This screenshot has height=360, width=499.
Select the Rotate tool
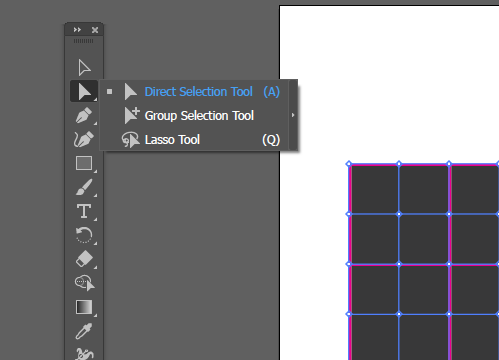coord(84,235)
